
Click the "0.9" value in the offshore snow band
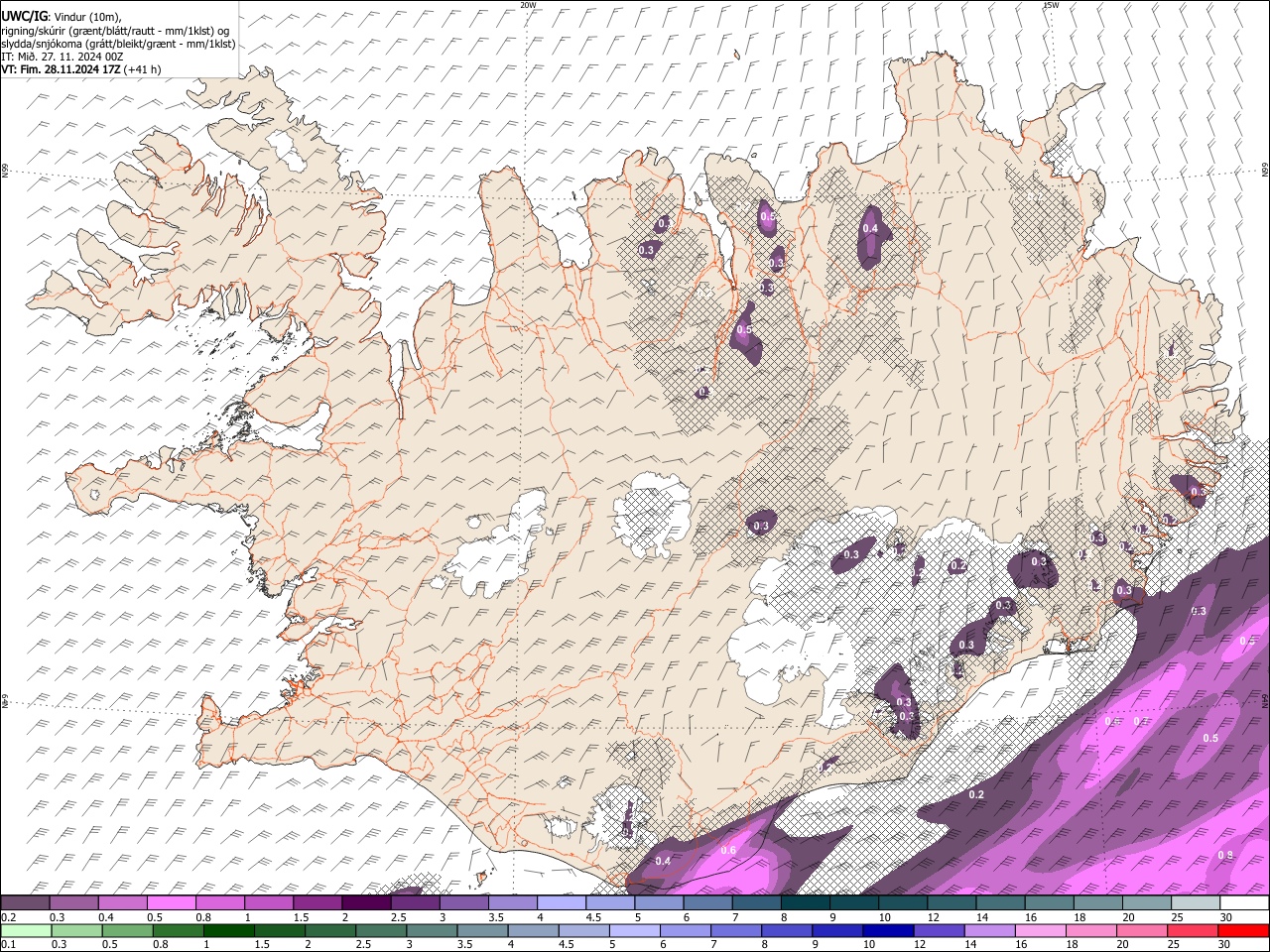[x=1226, y=855]
